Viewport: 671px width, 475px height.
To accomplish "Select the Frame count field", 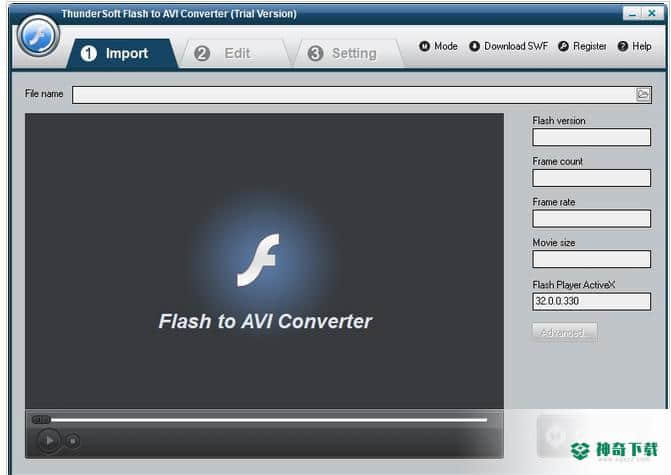I will pos(591,178).
